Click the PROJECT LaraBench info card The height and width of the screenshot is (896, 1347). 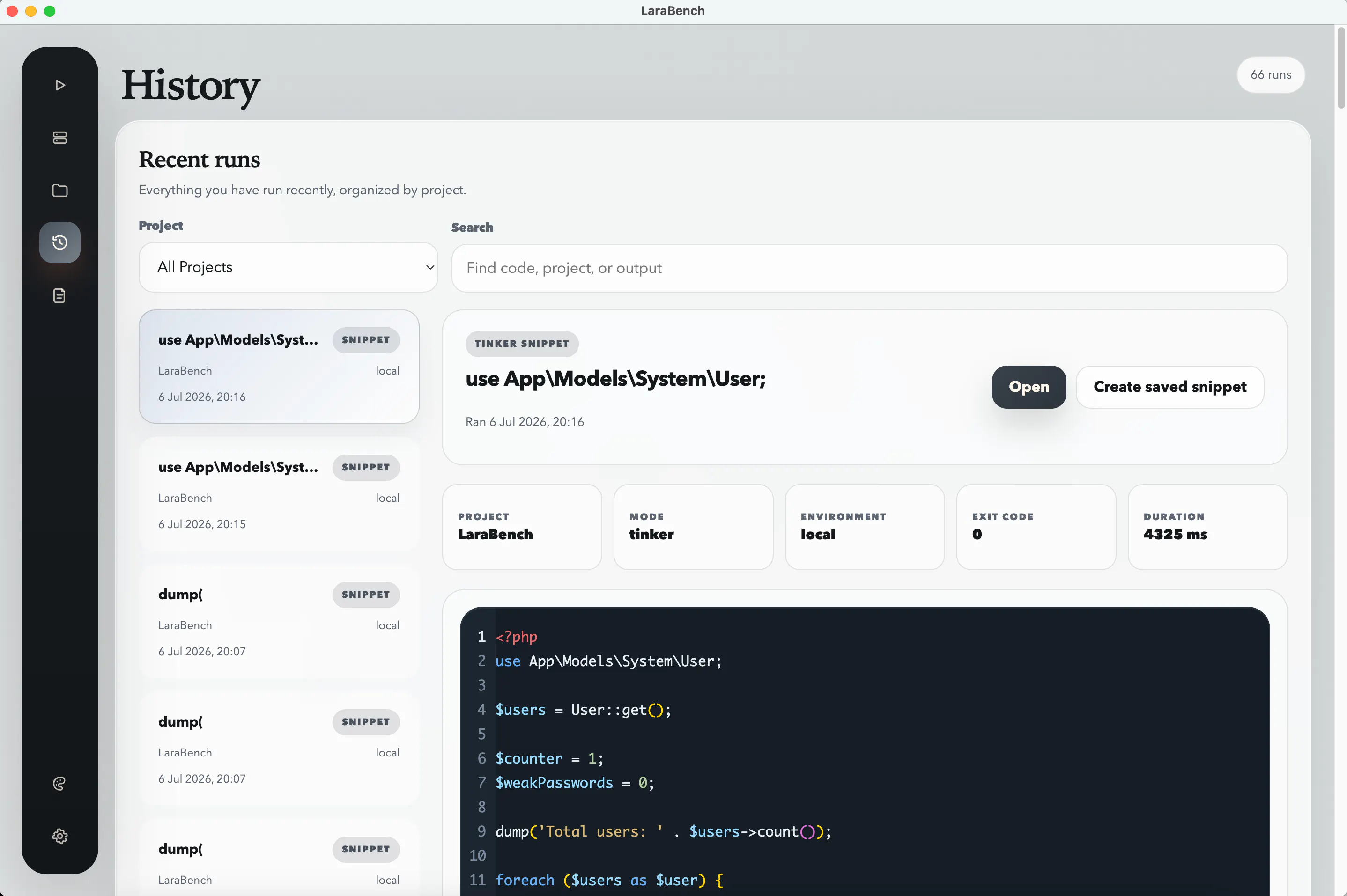pyautogui.click(x=522, y=527)
